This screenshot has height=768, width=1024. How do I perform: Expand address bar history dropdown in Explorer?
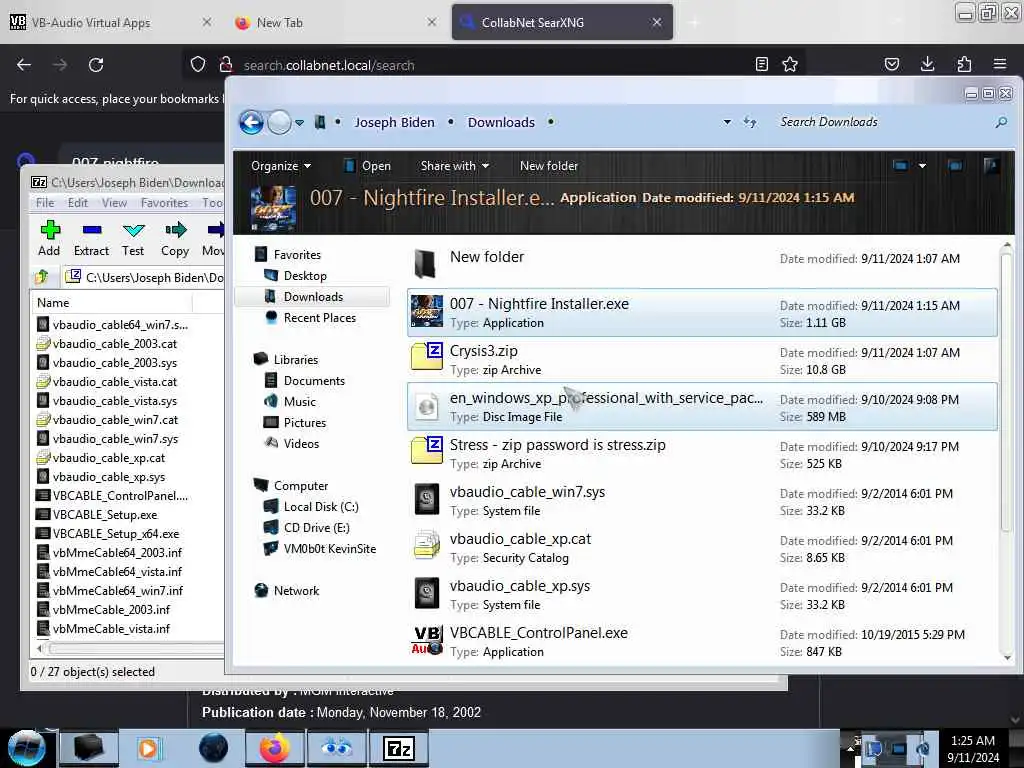727,122
